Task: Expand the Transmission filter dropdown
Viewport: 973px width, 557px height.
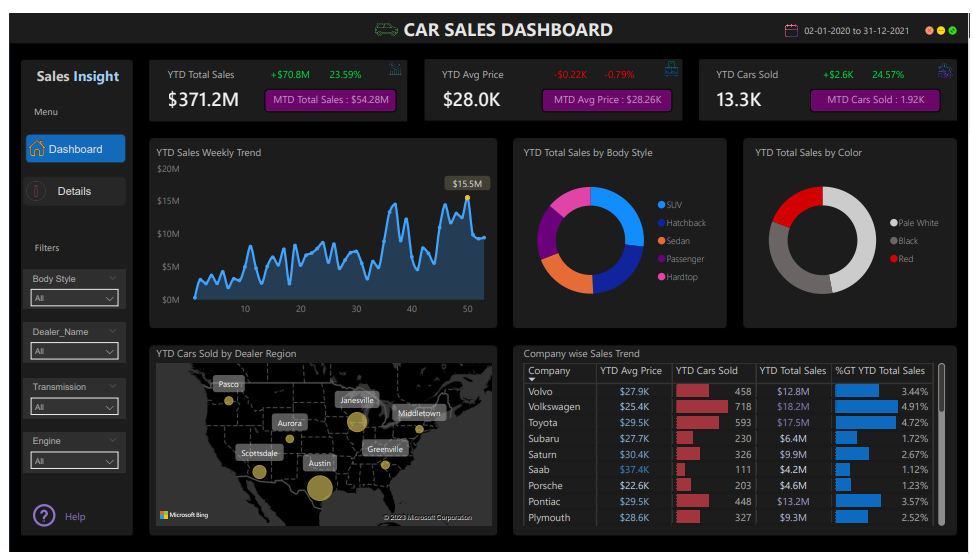Action: (75, 407)
